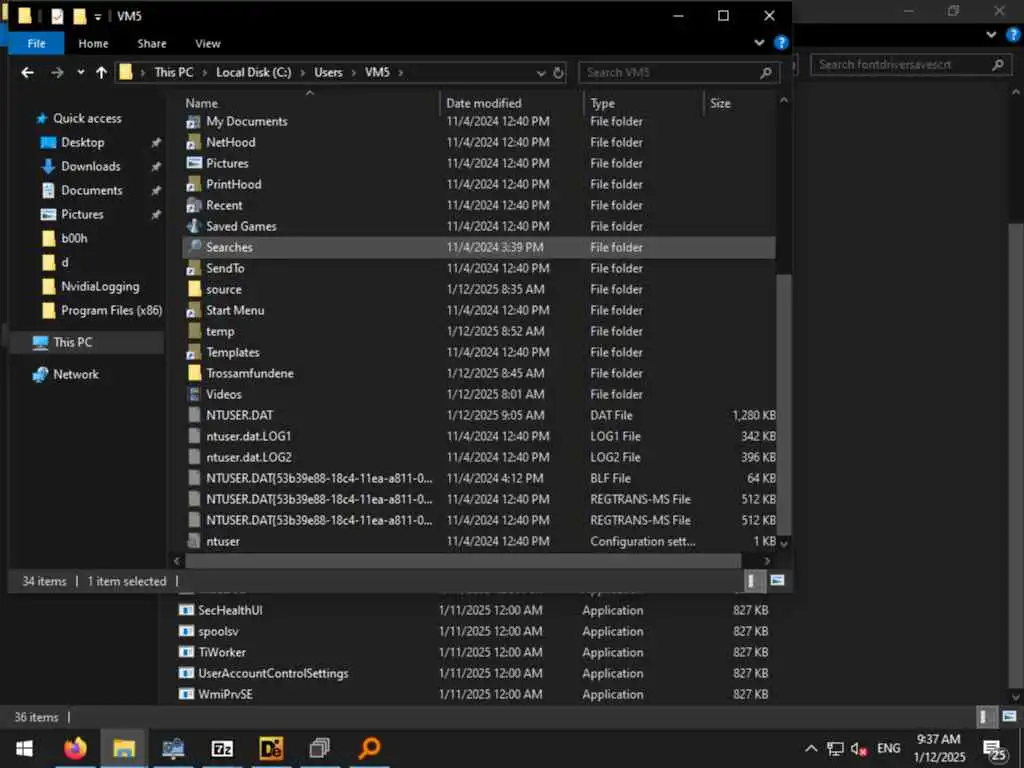Viewport: 1024px width, 768px height.
Task: Sort by Date modified column
Action: pyautogui.click(x=483, y=103)
